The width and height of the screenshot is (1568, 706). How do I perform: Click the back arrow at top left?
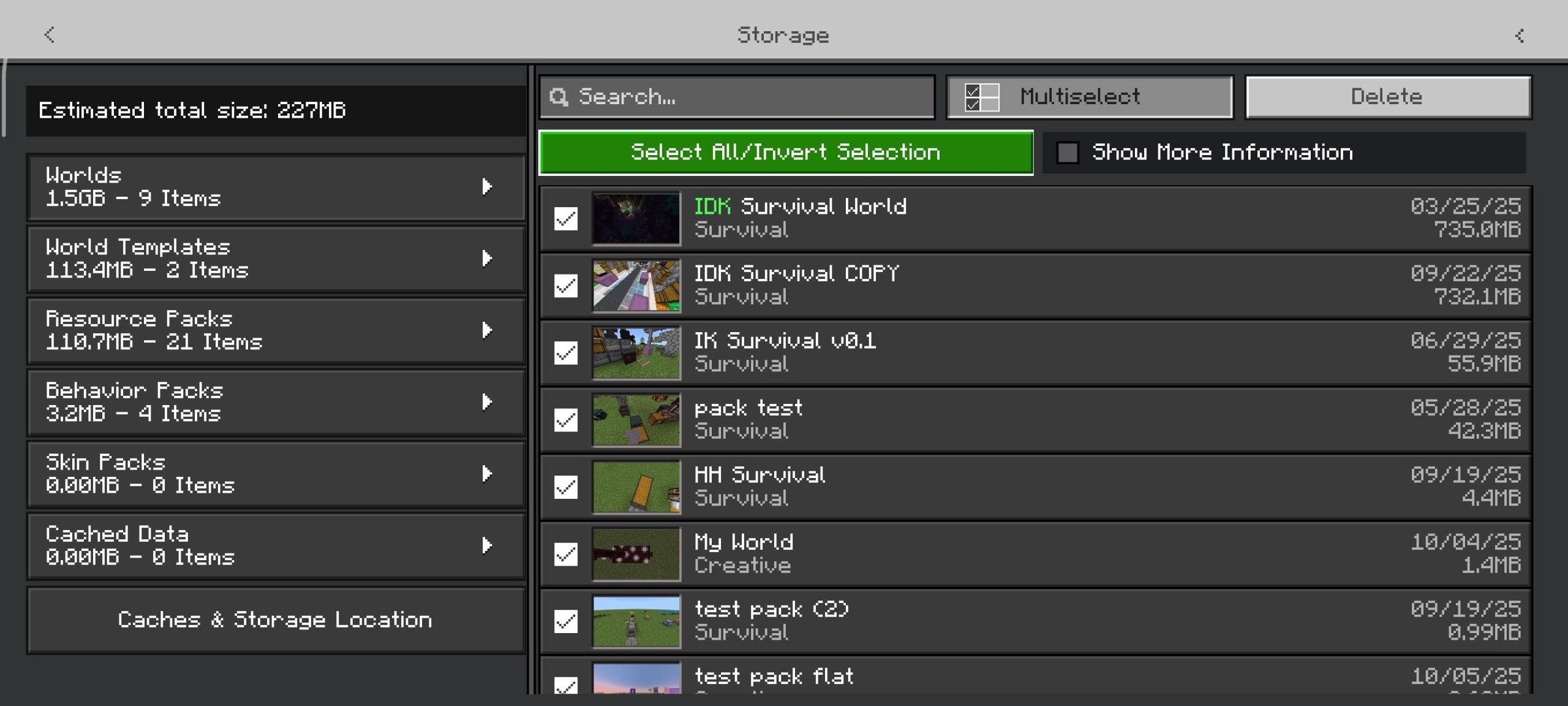[x=50, y=35]
